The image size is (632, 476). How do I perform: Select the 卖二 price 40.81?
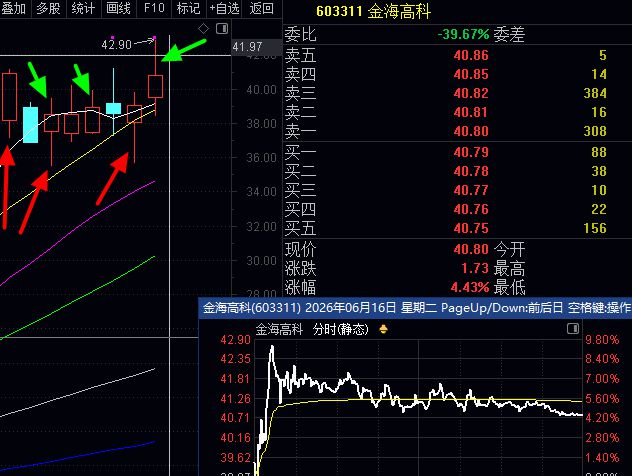[x=471, y=112]
